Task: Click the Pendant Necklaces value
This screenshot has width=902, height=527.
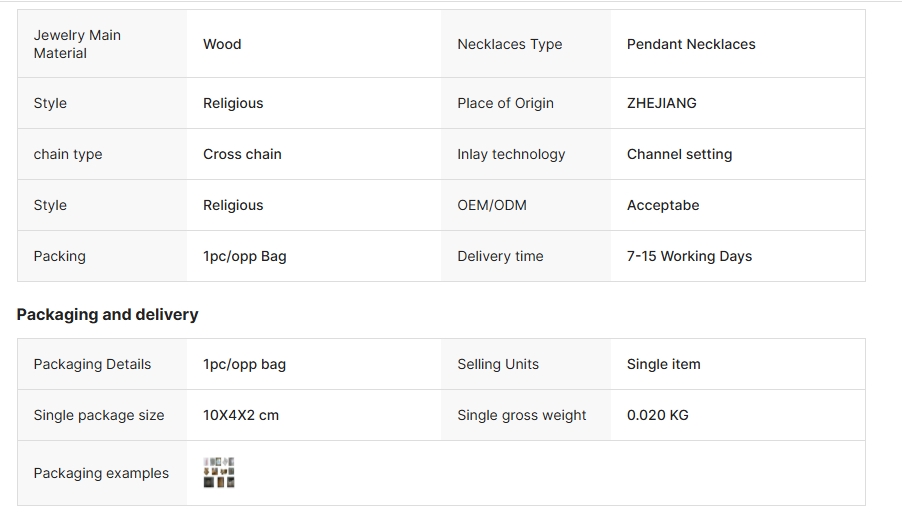Action: click(x=691, y=44)
